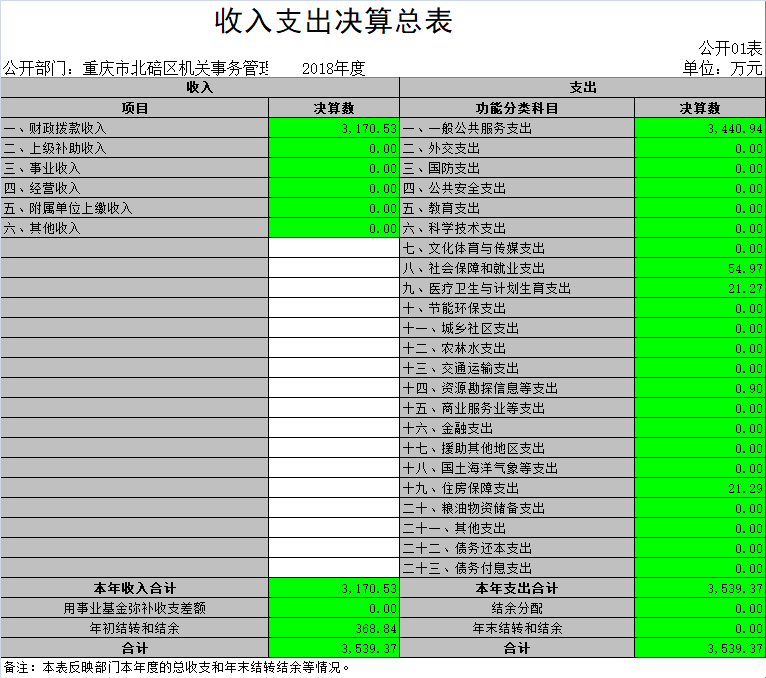Select the 五、教育支出 row label

[x=441, y=209]
